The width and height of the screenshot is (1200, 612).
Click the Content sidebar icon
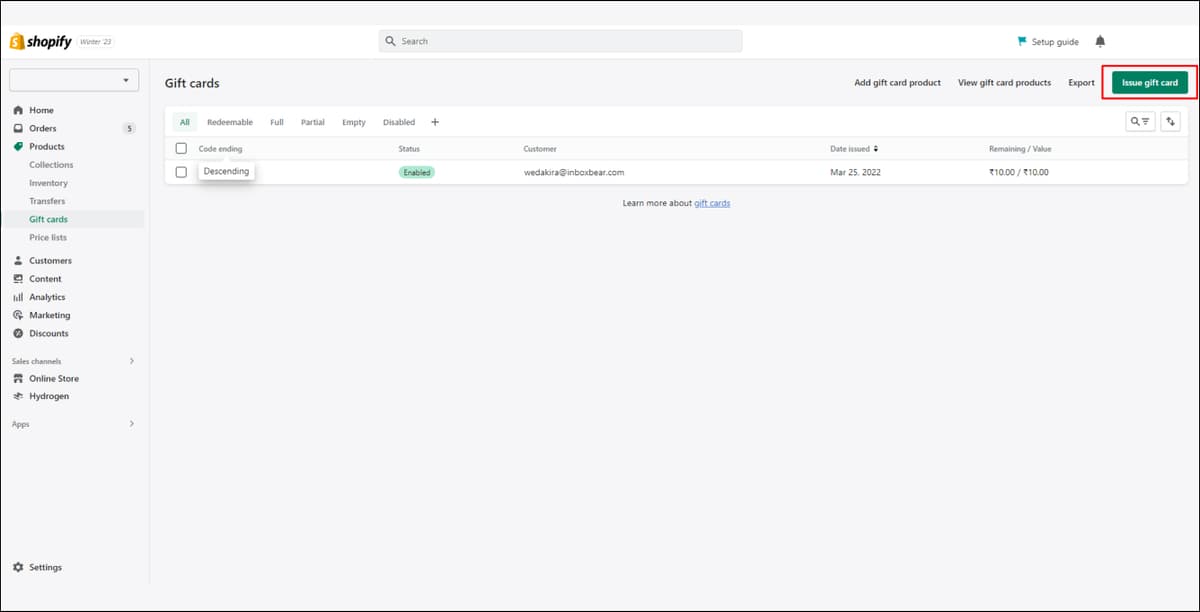click(18, 279)
